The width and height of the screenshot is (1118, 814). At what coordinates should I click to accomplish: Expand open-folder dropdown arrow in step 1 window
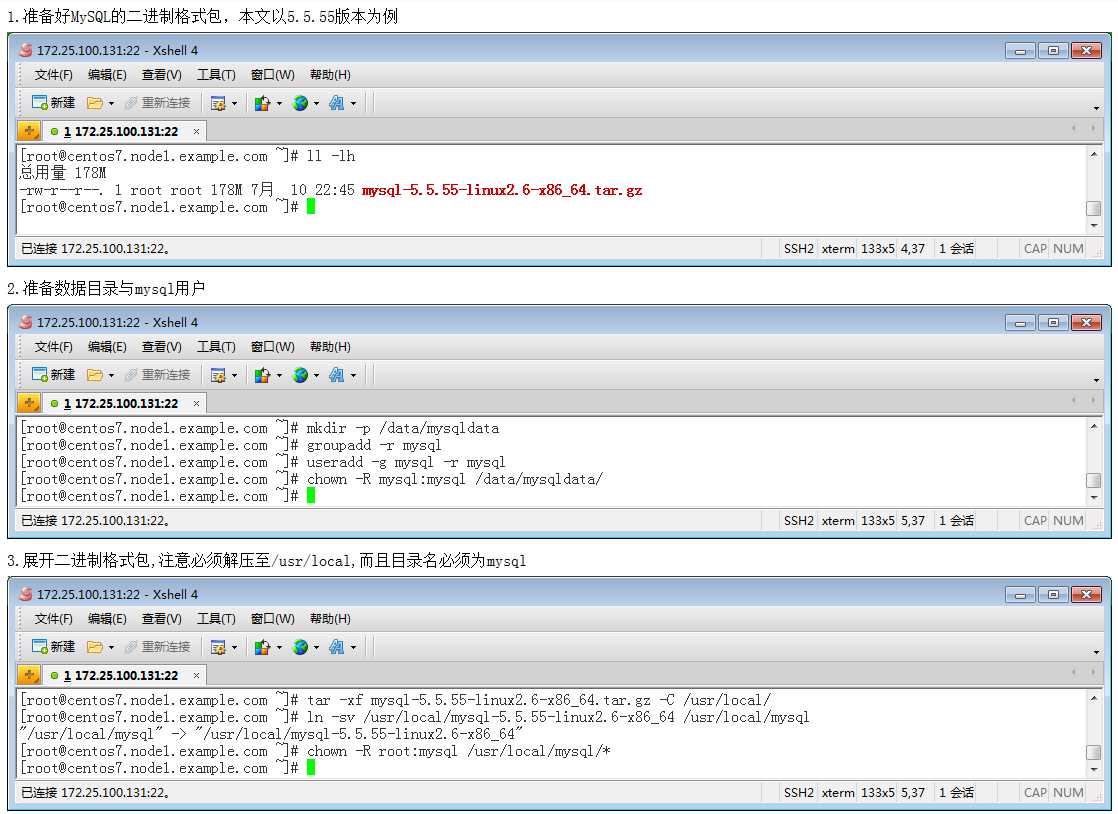tap(111, 104)
